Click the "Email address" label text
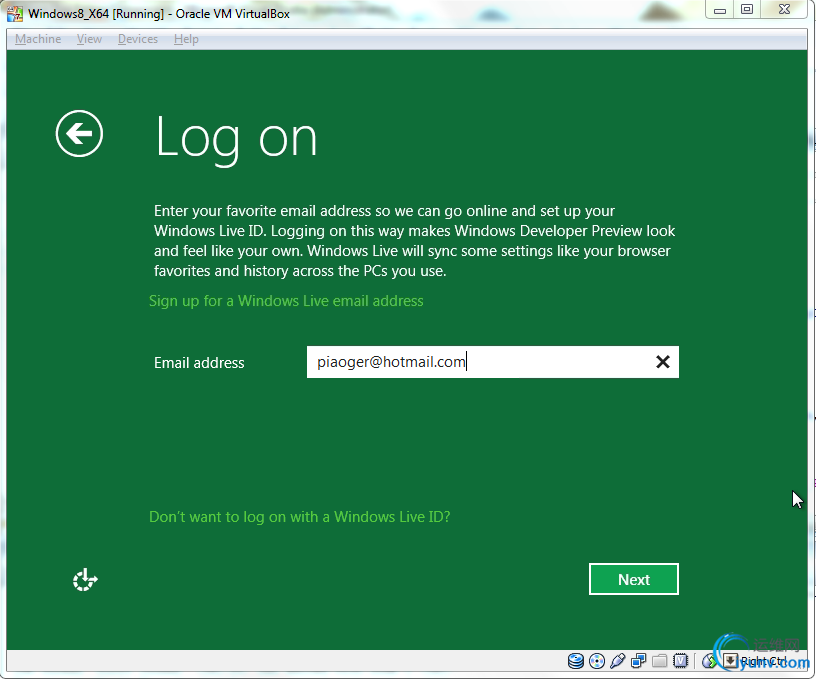This screenshot has height=679, width=816. (x=199, y=363)
